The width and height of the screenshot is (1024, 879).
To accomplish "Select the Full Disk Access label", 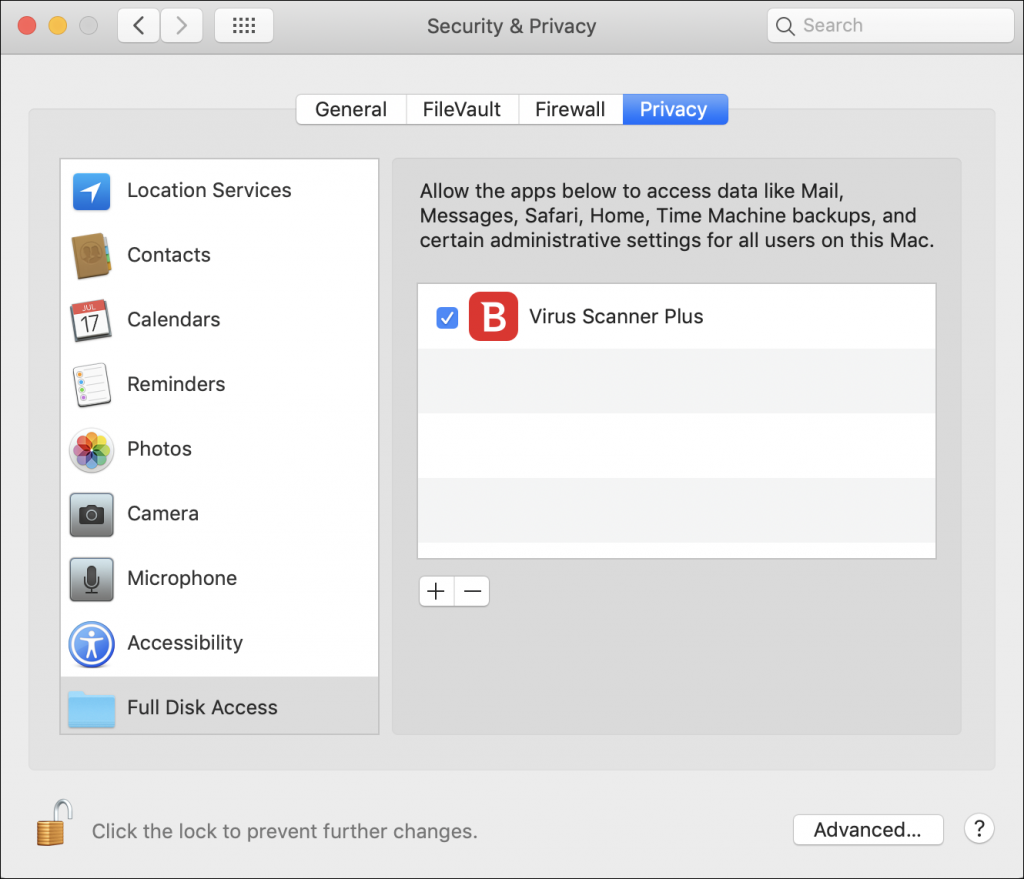I will click(x=202, y=707).
